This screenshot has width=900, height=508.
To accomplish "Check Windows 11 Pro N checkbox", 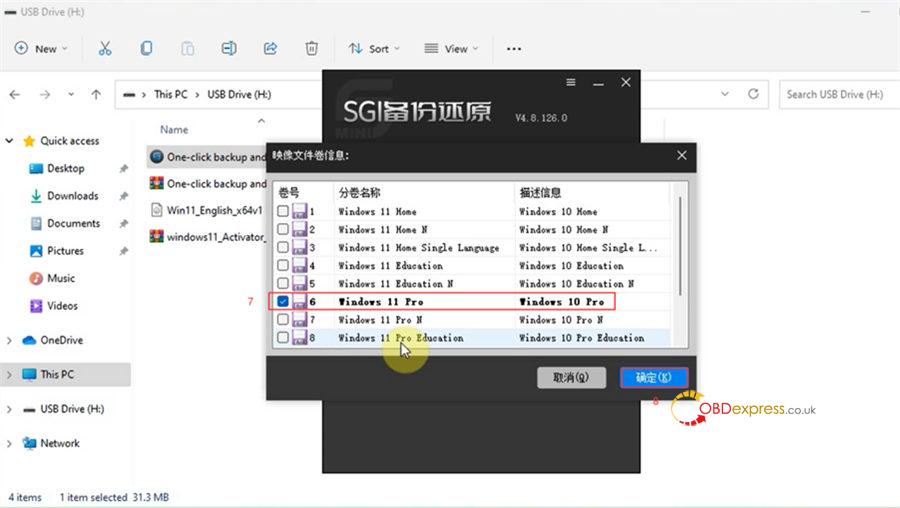I will click(282, 320).
